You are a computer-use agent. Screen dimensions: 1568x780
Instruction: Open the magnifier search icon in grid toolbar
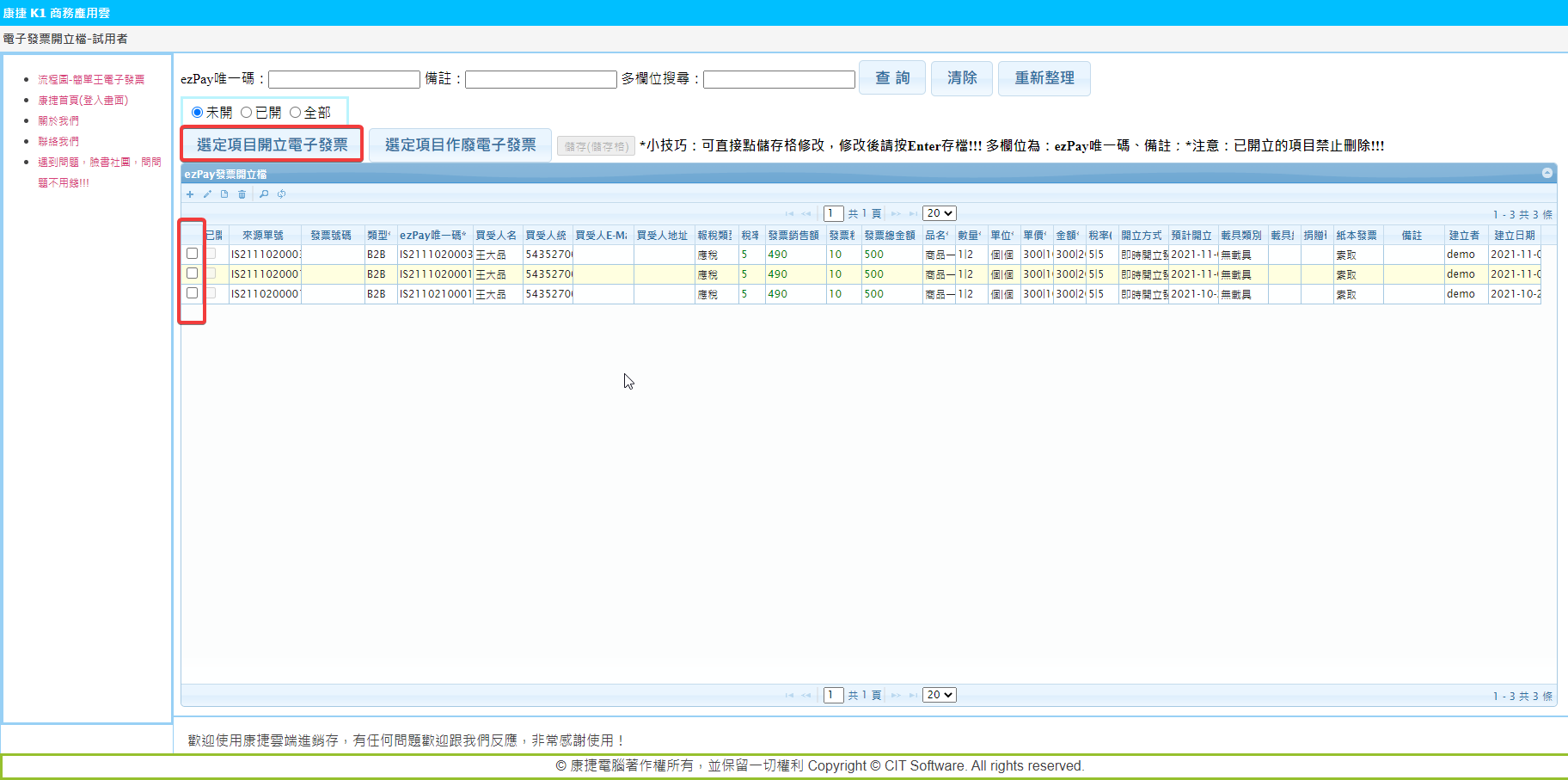pyautogui.click(x=264, y=194)
